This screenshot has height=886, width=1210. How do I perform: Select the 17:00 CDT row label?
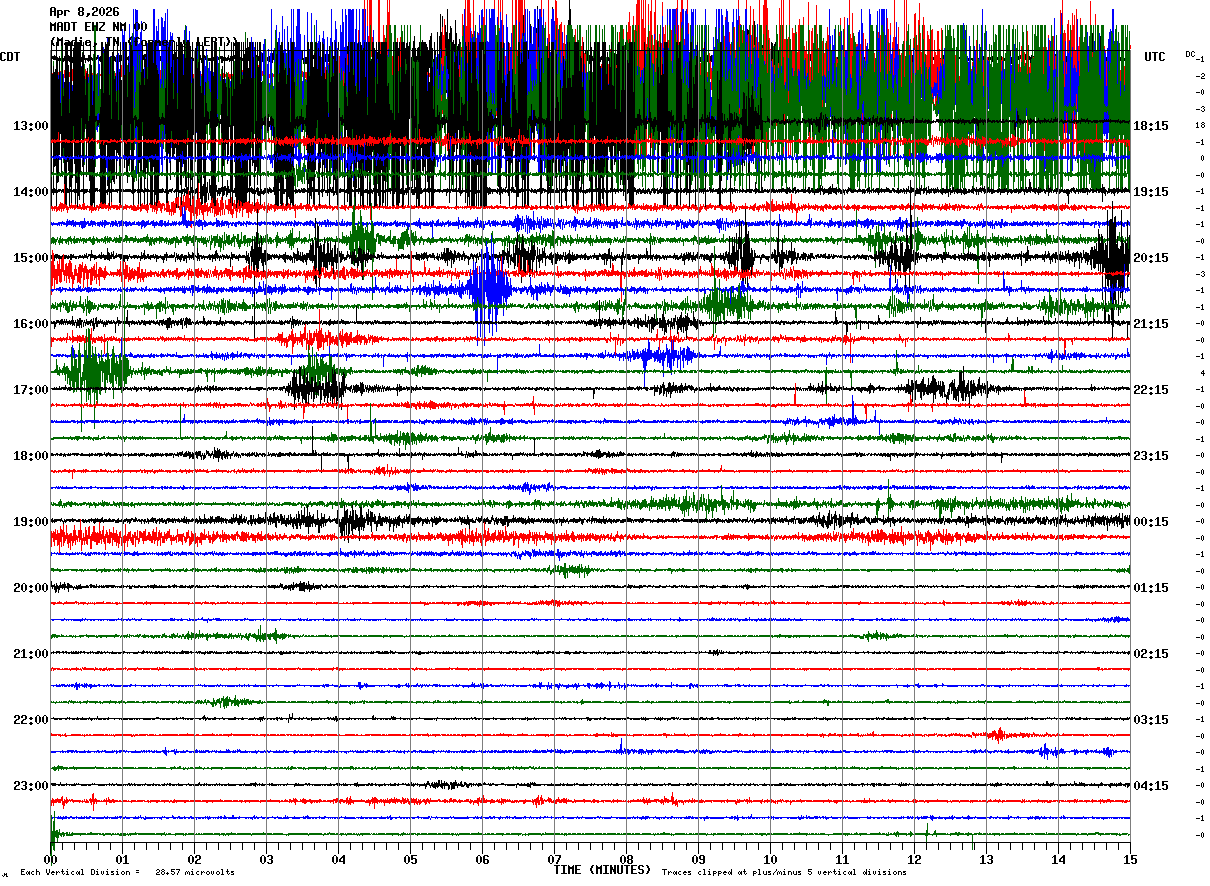tap(31, 390)
